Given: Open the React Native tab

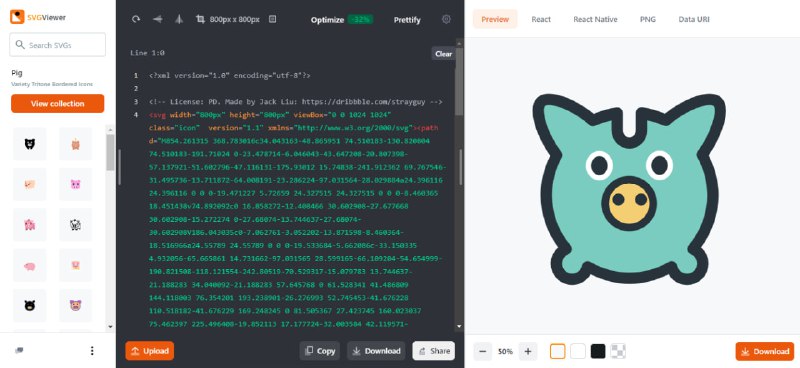Looking at the screenshot, I should tap(595, 19).
